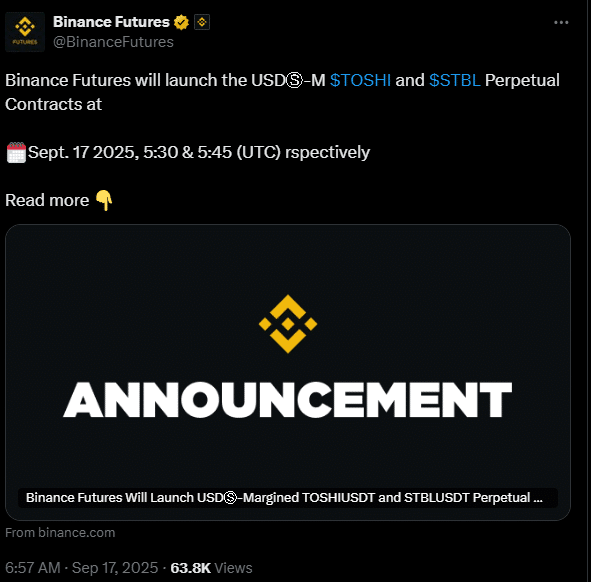Click the 63.8K Views count

211,568
